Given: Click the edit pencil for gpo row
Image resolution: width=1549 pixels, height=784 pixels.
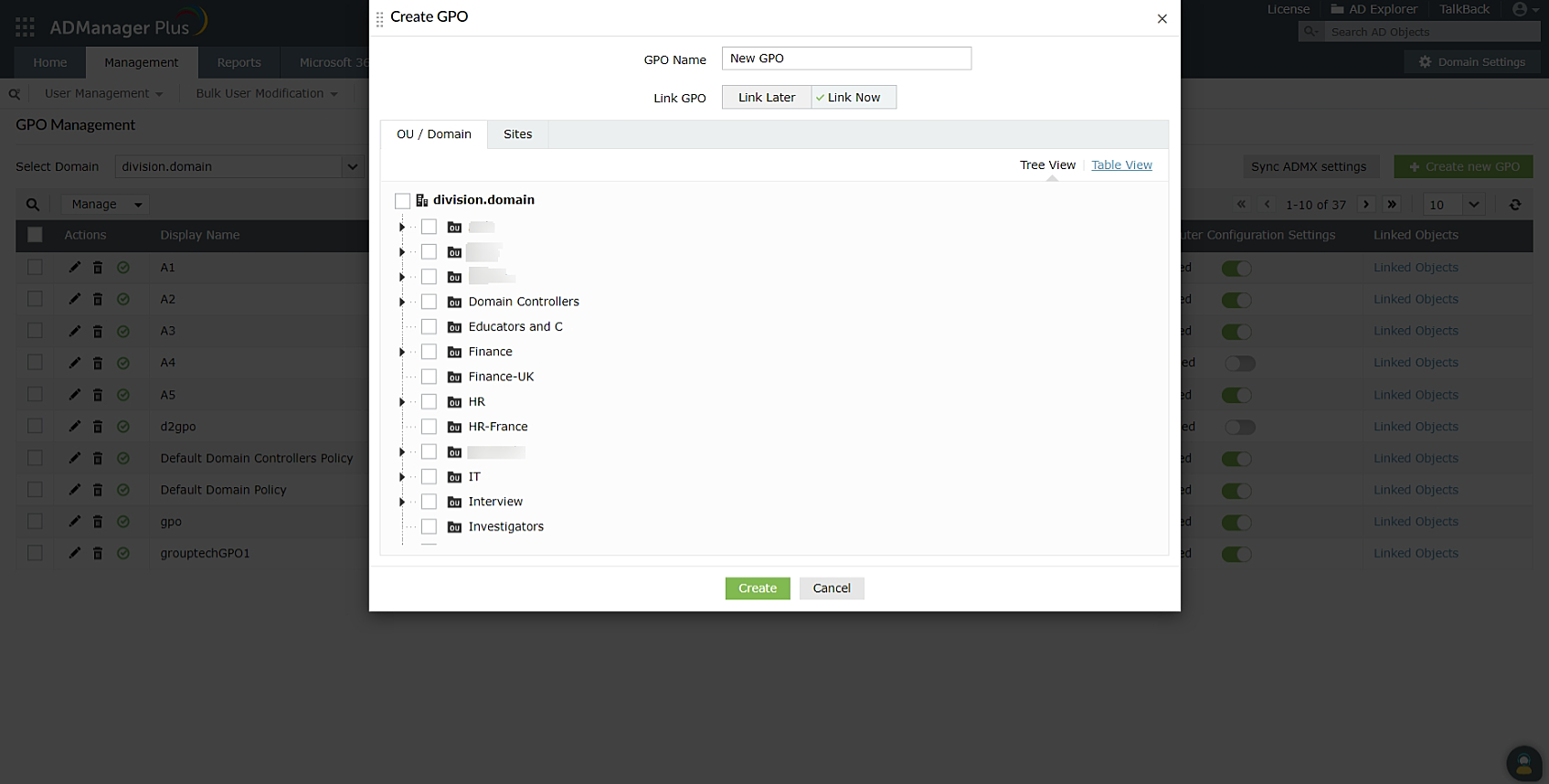Looking at the screenshot, I should click(x=75, y=522).
